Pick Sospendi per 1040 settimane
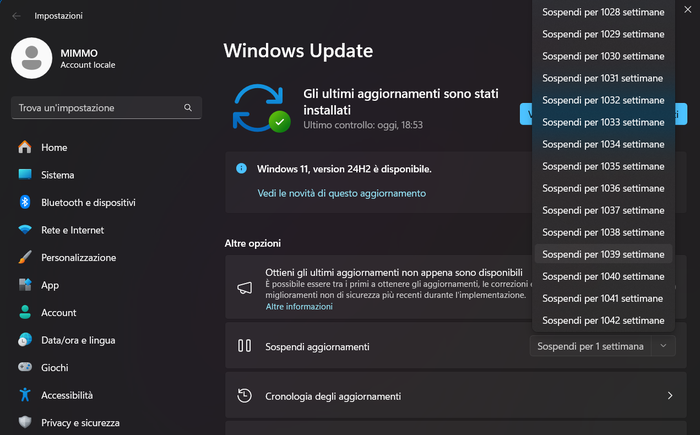Viewport: 700px width, 435px height. 603,276
